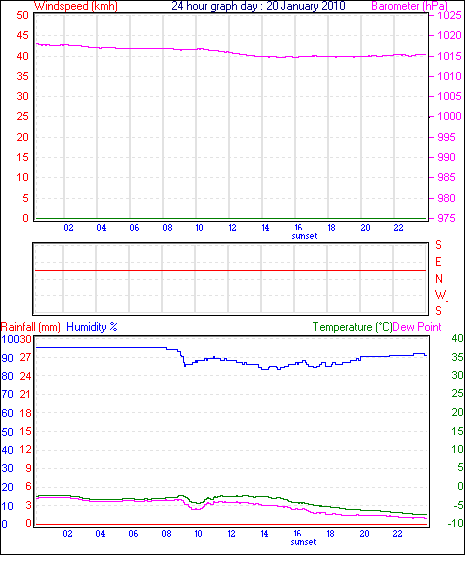Click the 'E' wind direction label
The image size is (466, 566).
coord(438,262)
